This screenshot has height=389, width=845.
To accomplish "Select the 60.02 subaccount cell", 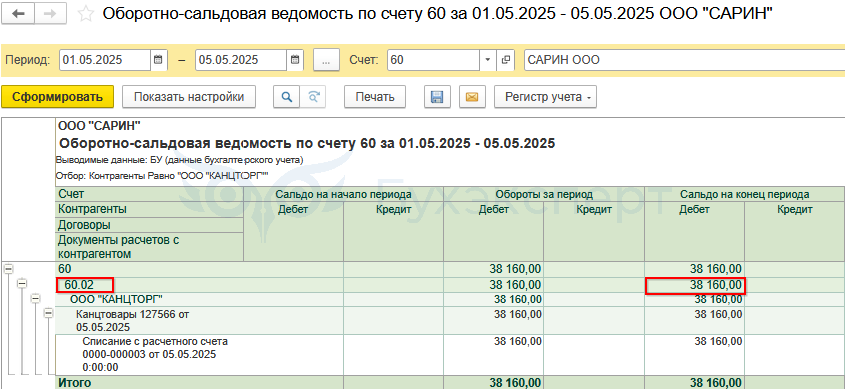I will pos(85,285).
